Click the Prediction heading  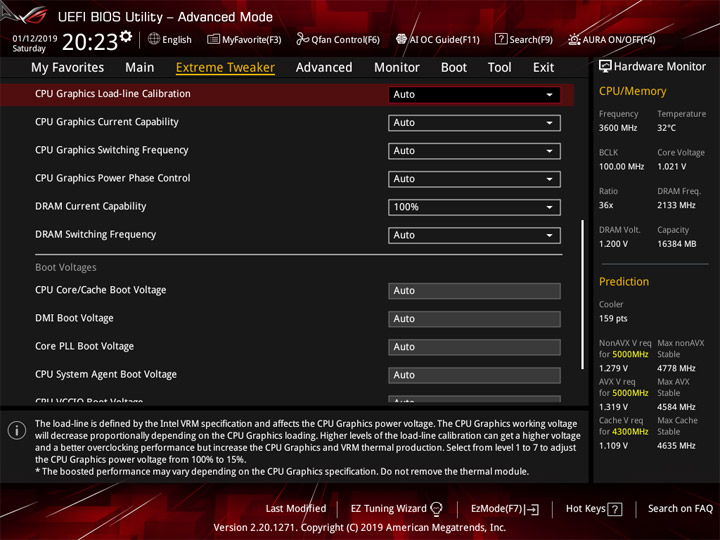[x=624, y=281]
